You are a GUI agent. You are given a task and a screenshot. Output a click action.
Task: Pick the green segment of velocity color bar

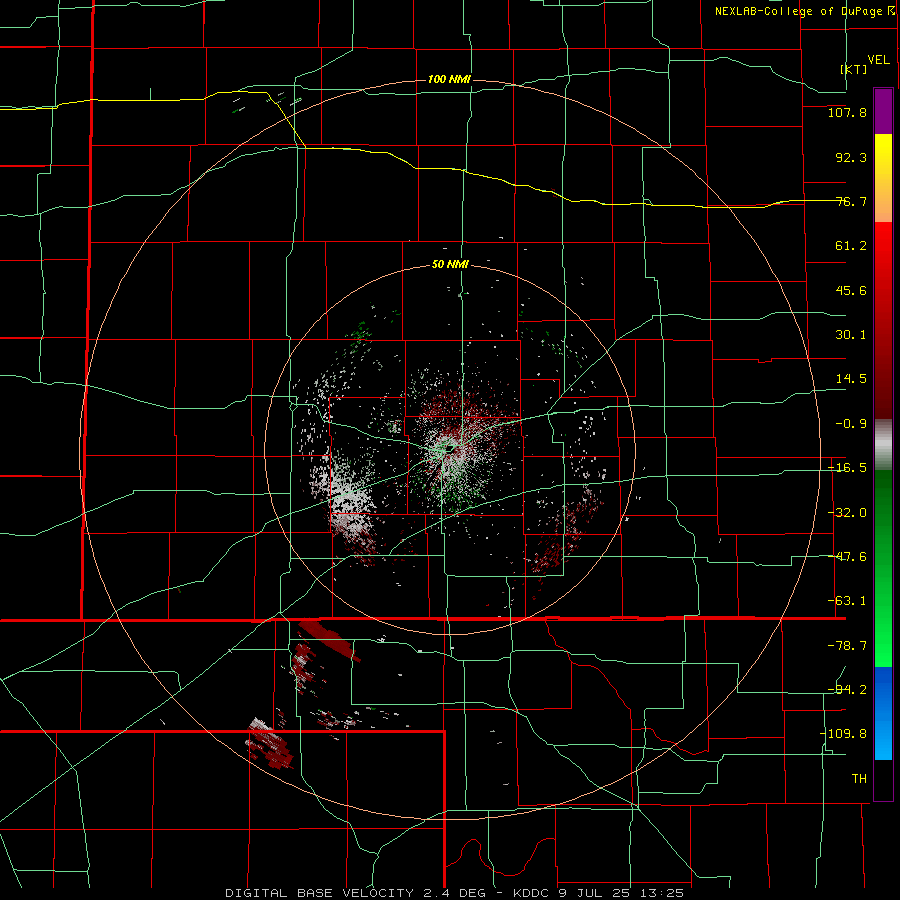[883, 568]
